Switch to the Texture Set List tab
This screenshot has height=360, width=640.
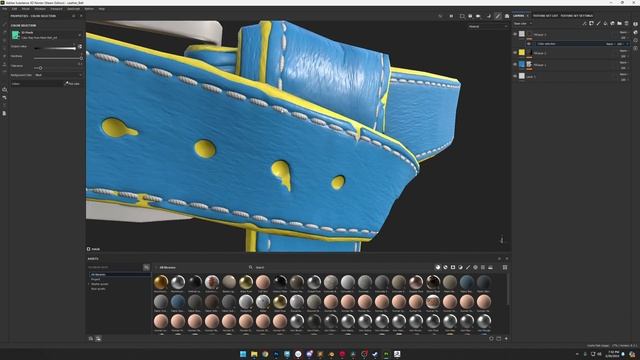(x=545, y=16)
